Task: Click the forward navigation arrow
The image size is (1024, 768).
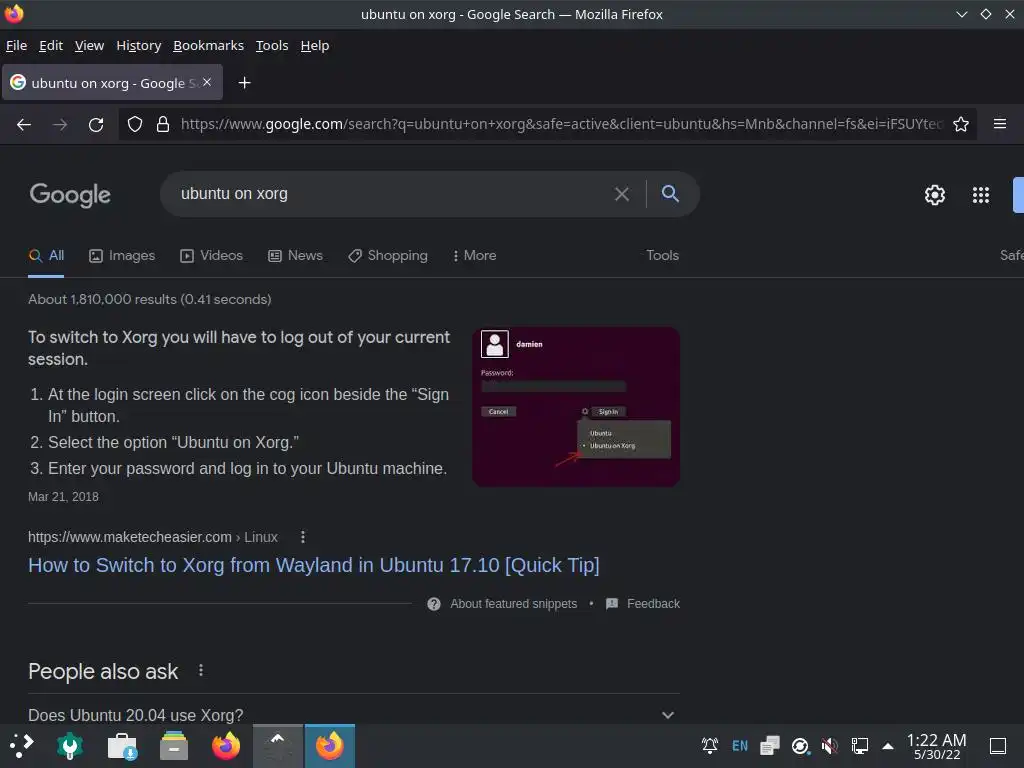Action: click(60, 124)
